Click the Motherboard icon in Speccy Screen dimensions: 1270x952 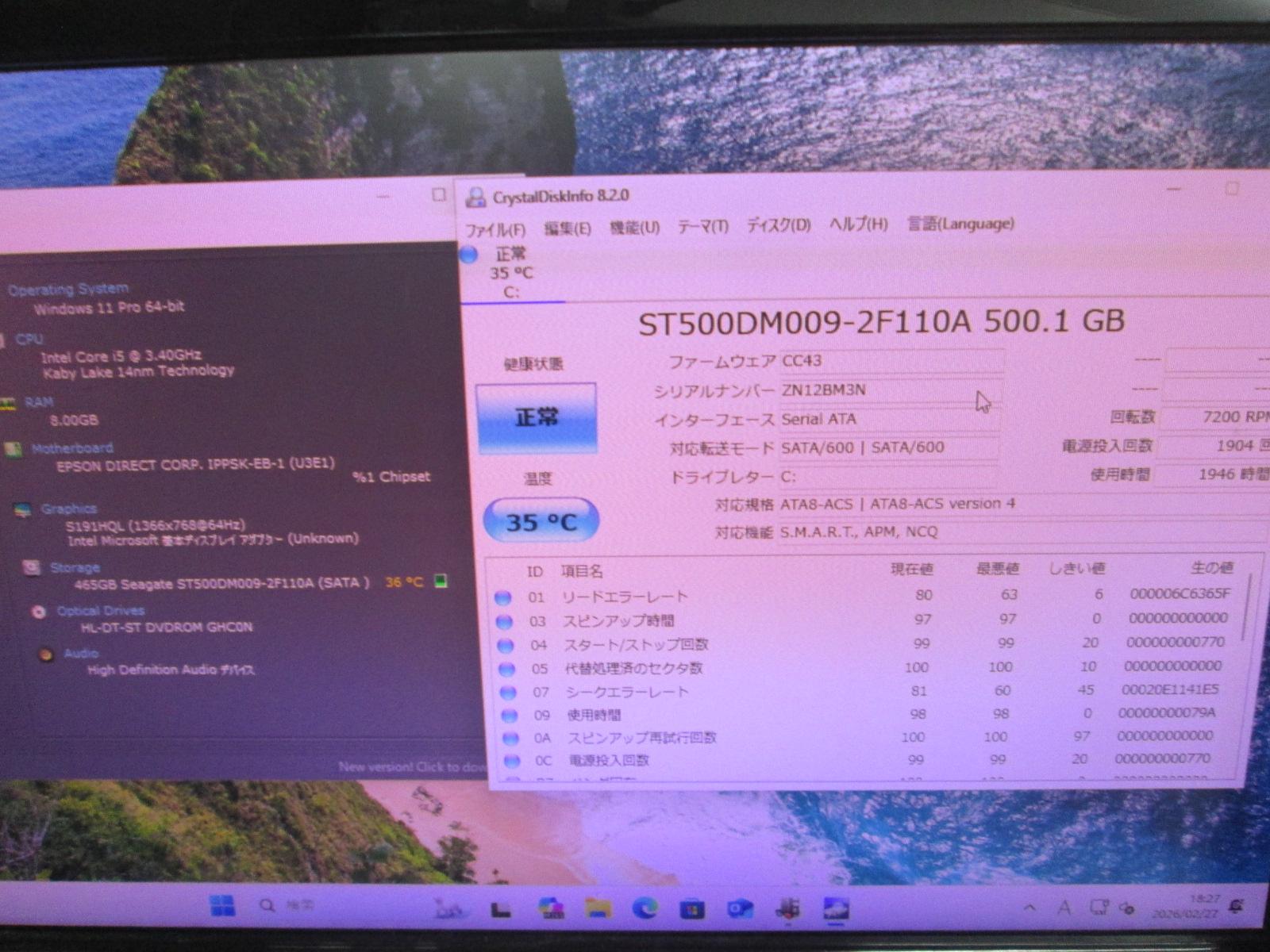(x=13, y=450)
